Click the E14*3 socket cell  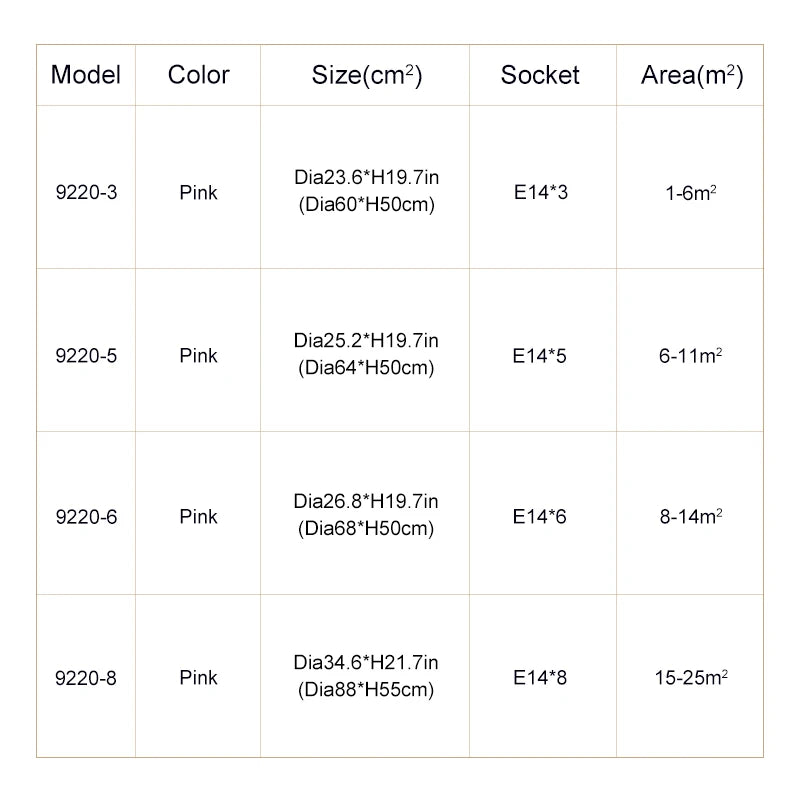[x=540, y=192]
